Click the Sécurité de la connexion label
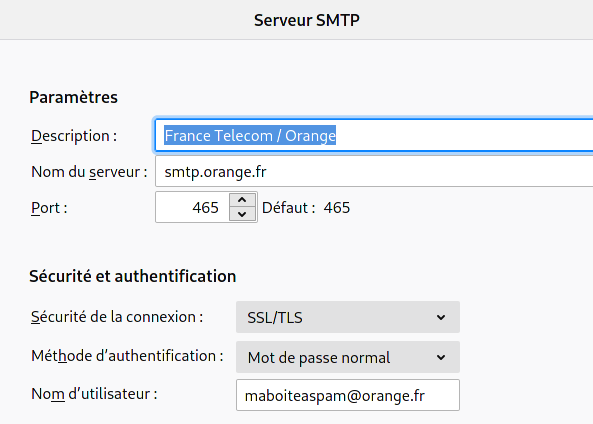593x424 pixels. 117,317
